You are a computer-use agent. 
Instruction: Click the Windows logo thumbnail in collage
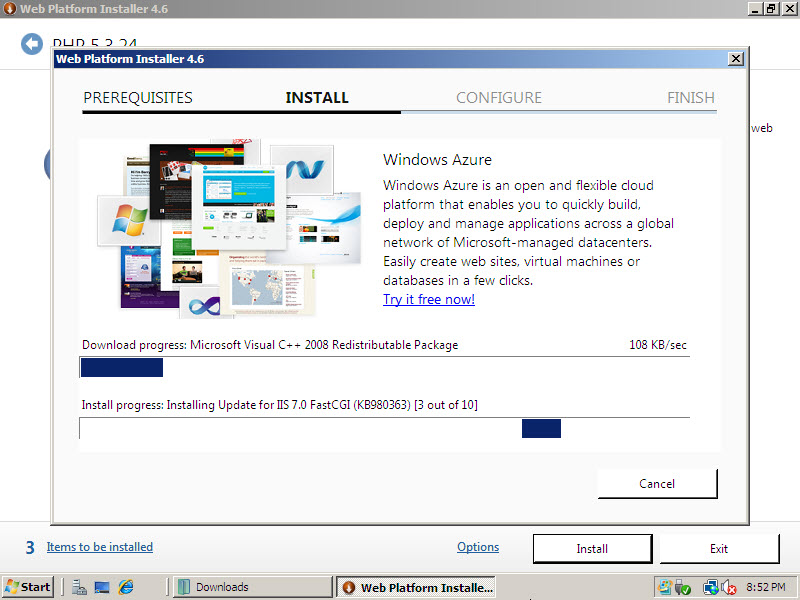(129, 221)
